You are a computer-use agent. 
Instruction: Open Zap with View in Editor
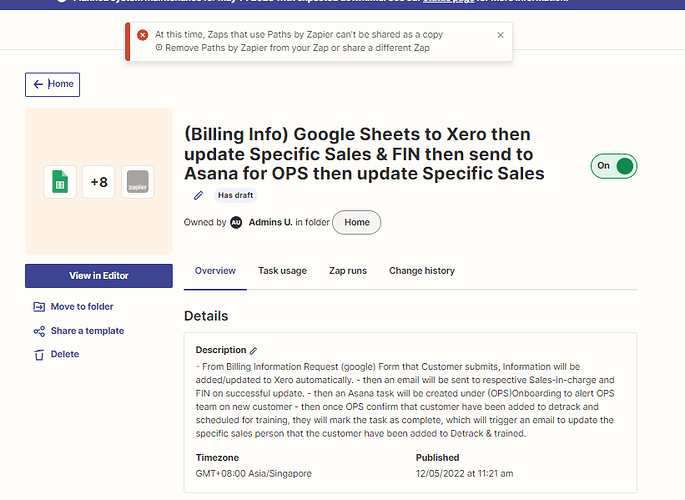coord(99,276)
